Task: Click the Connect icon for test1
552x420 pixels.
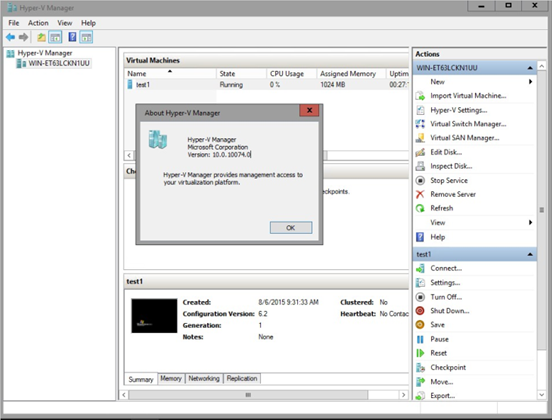Action: 420,269
